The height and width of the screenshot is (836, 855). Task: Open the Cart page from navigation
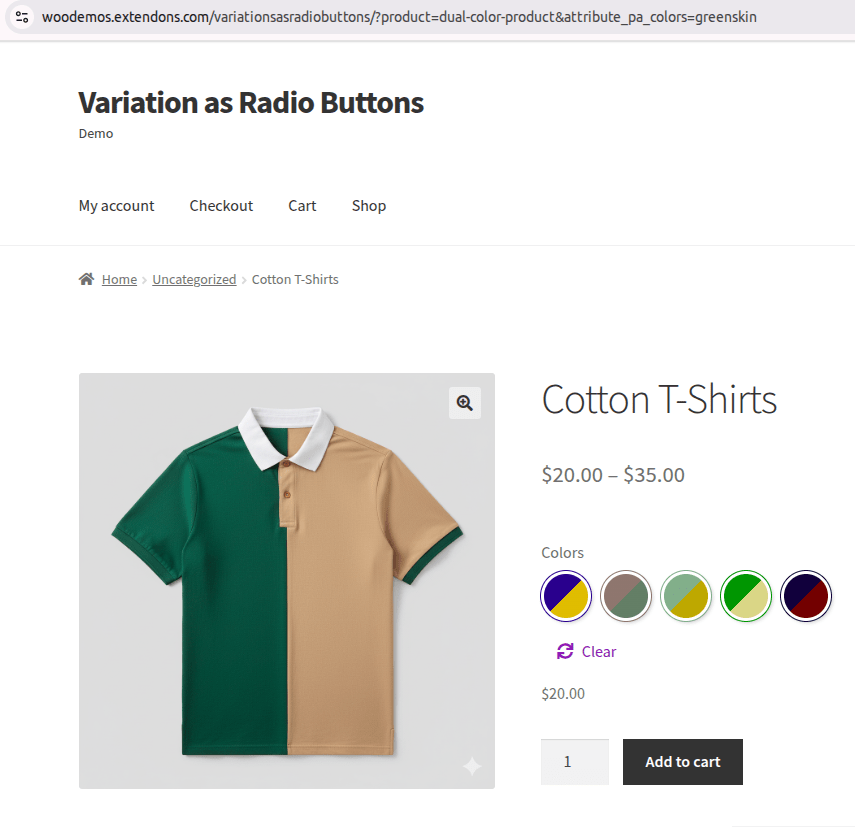(302, 206)
